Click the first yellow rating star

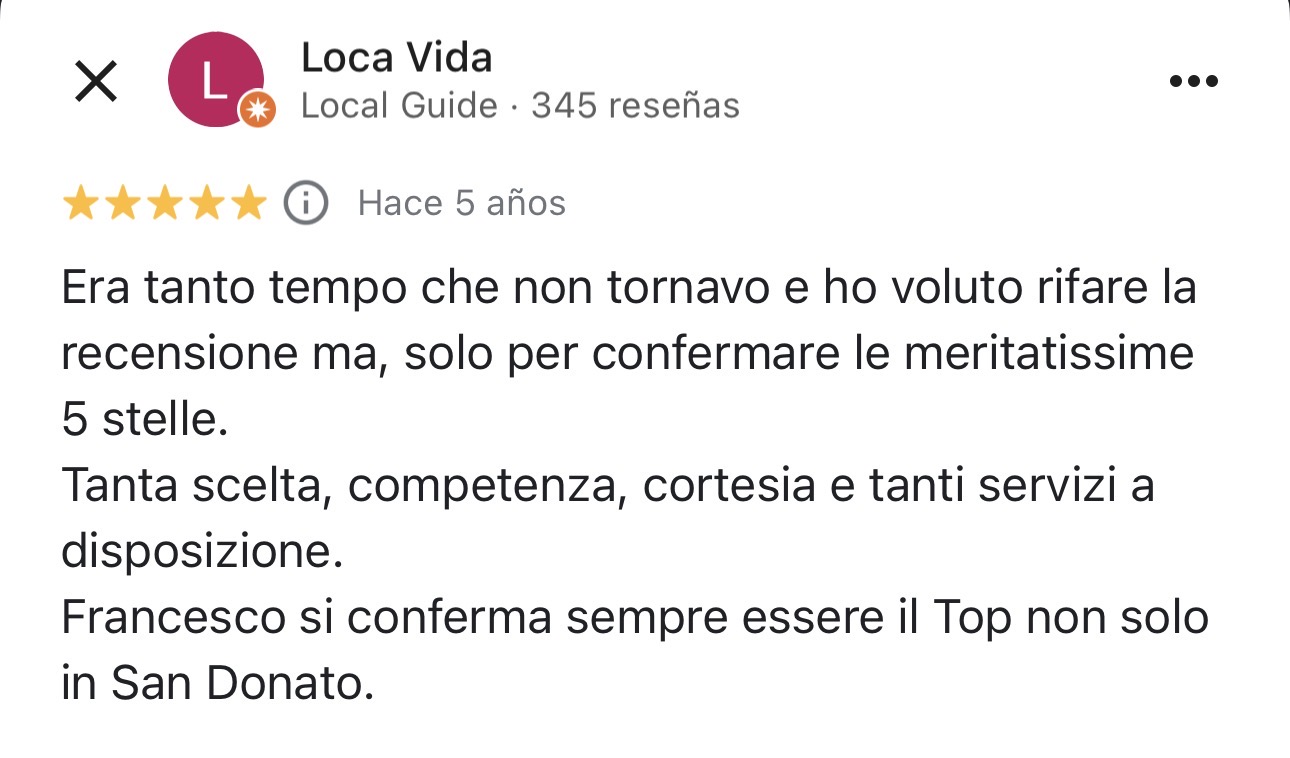click(x=80, y=204)
